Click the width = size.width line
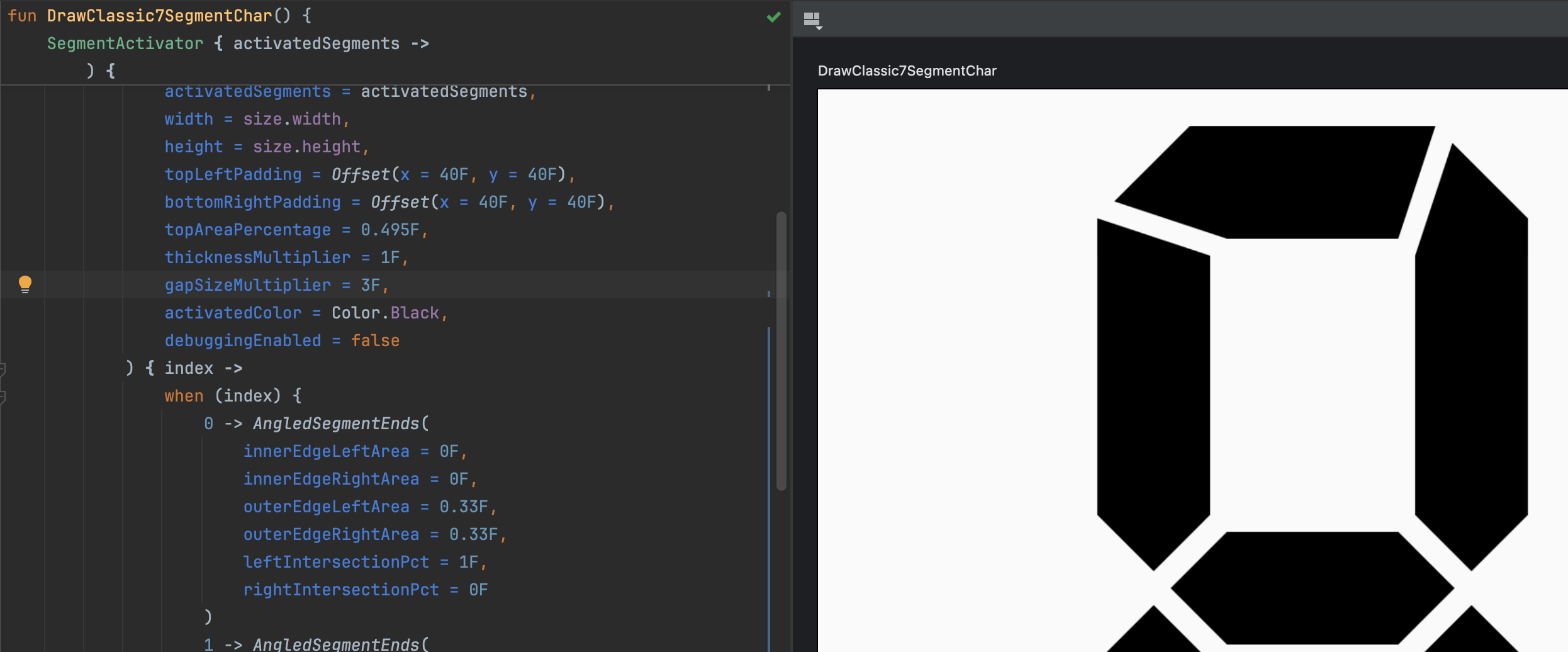Image resolution: width=1568 pixels, height=652 pixels. coord(257,119)
